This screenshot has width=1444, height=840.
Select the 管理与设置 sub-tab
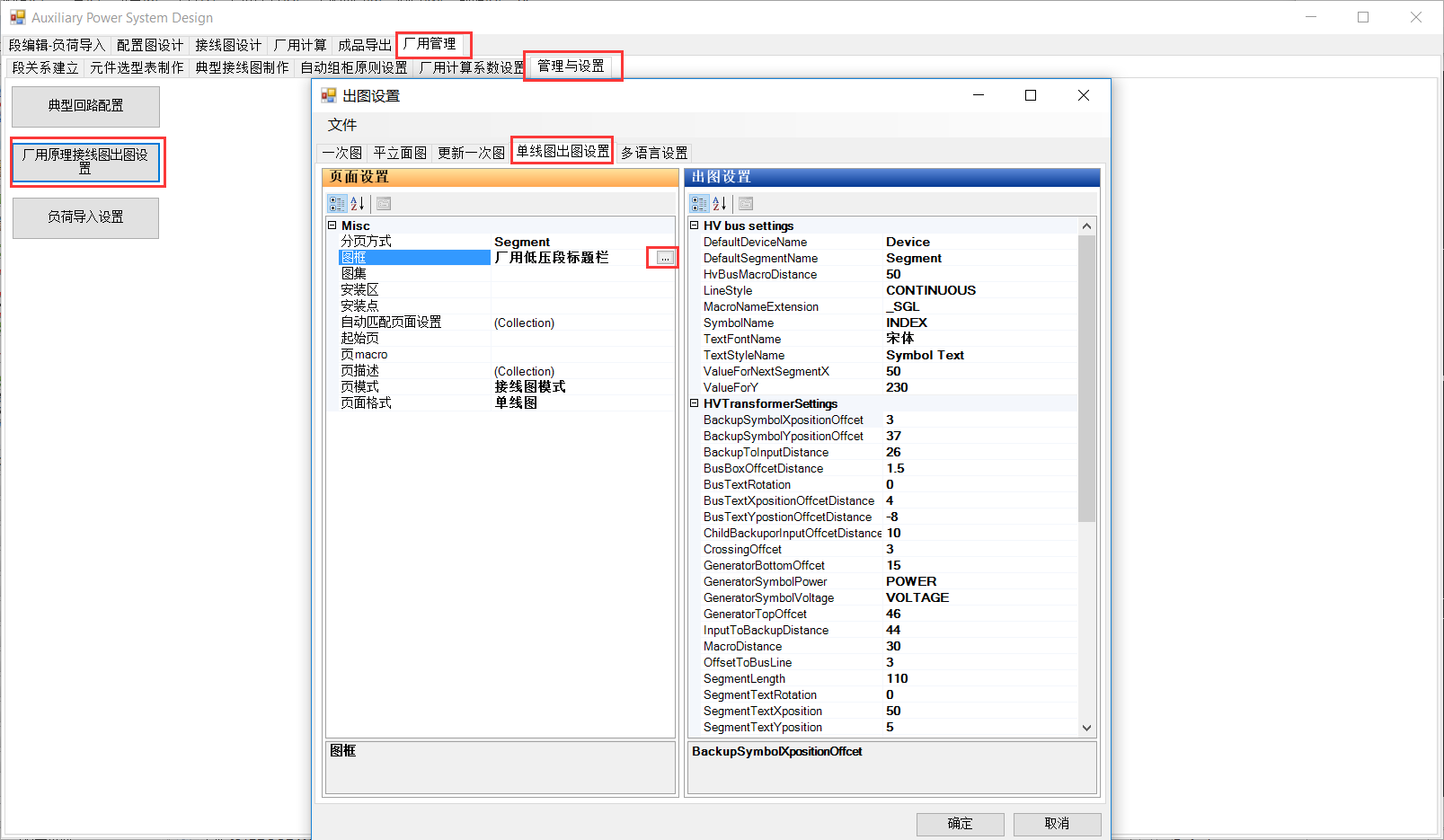click(x=571, y=66)
